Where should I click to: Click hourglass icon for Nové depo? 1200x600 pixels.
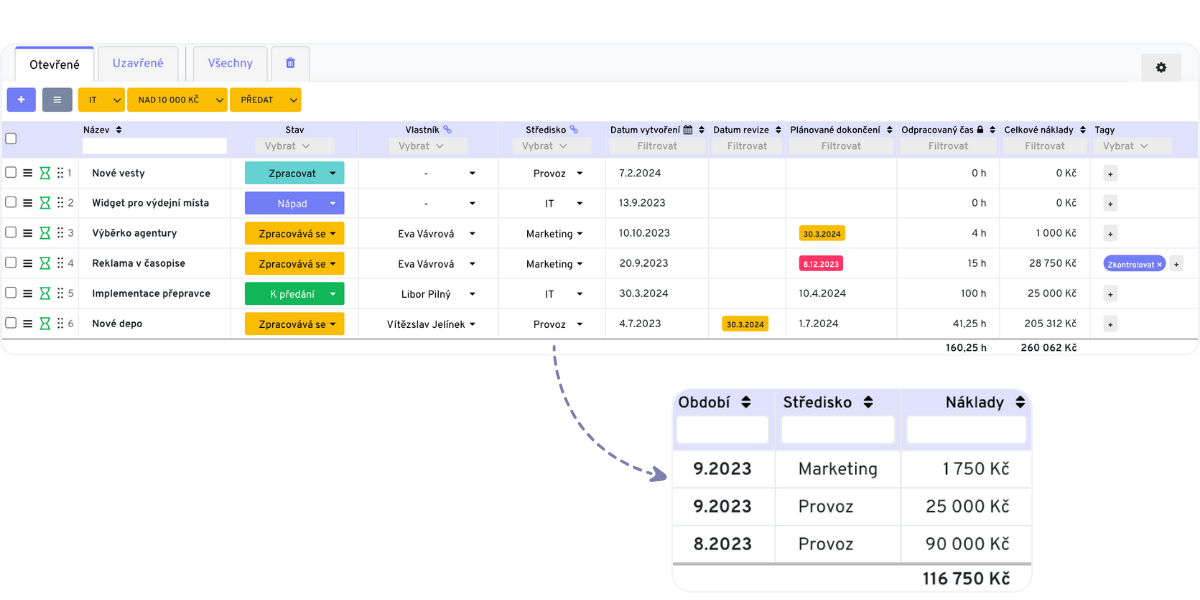pyautogui.click(x=45, y=324)
